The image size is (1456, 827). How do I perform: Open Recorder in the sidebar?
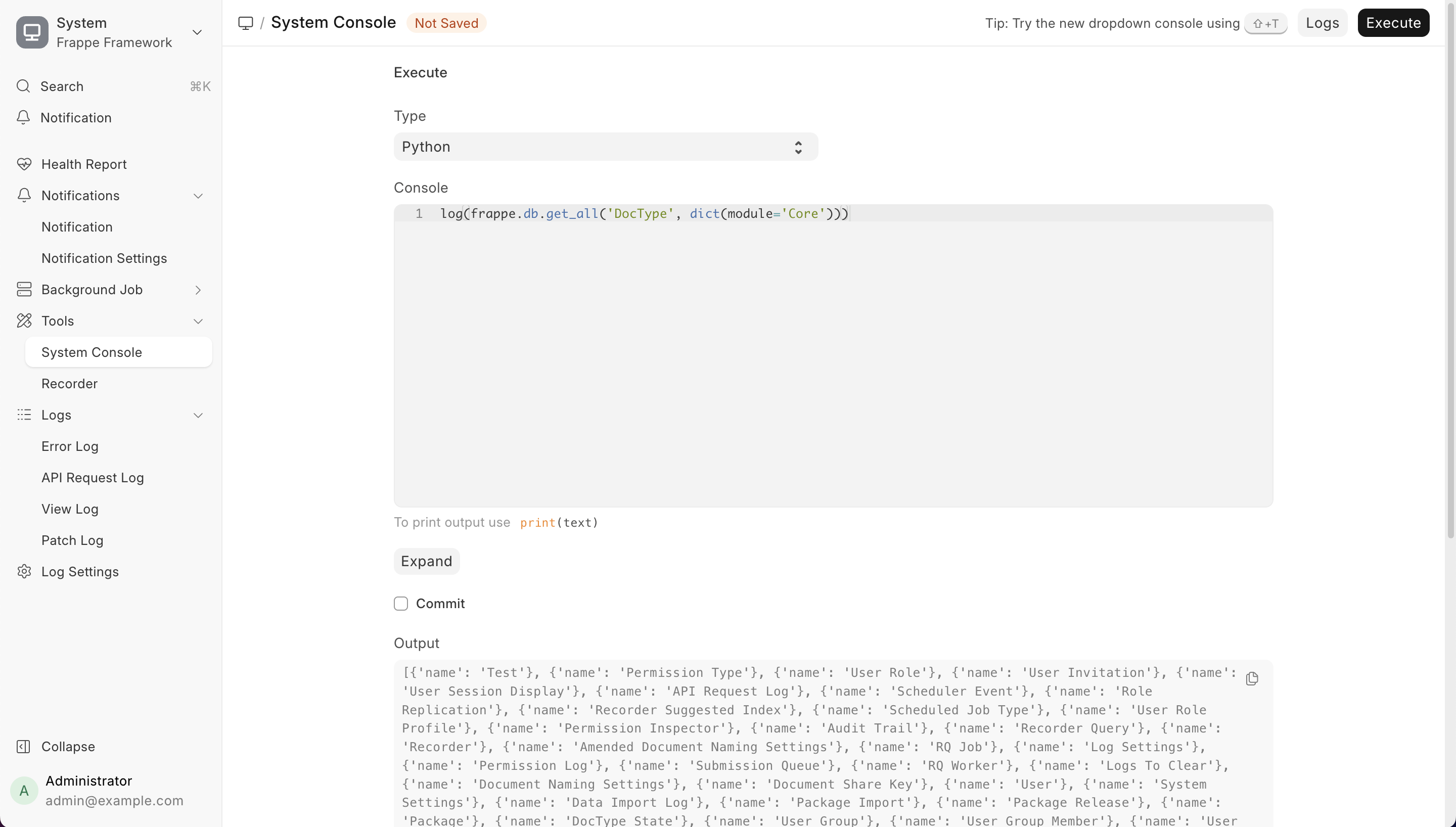click(69, 384)
